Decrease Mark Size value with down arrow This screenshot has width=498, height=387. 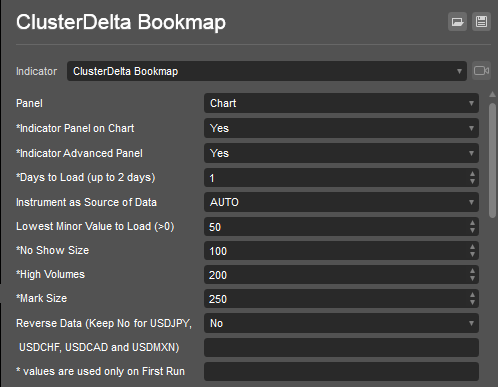pyautogui.click(x=472, y=302)
